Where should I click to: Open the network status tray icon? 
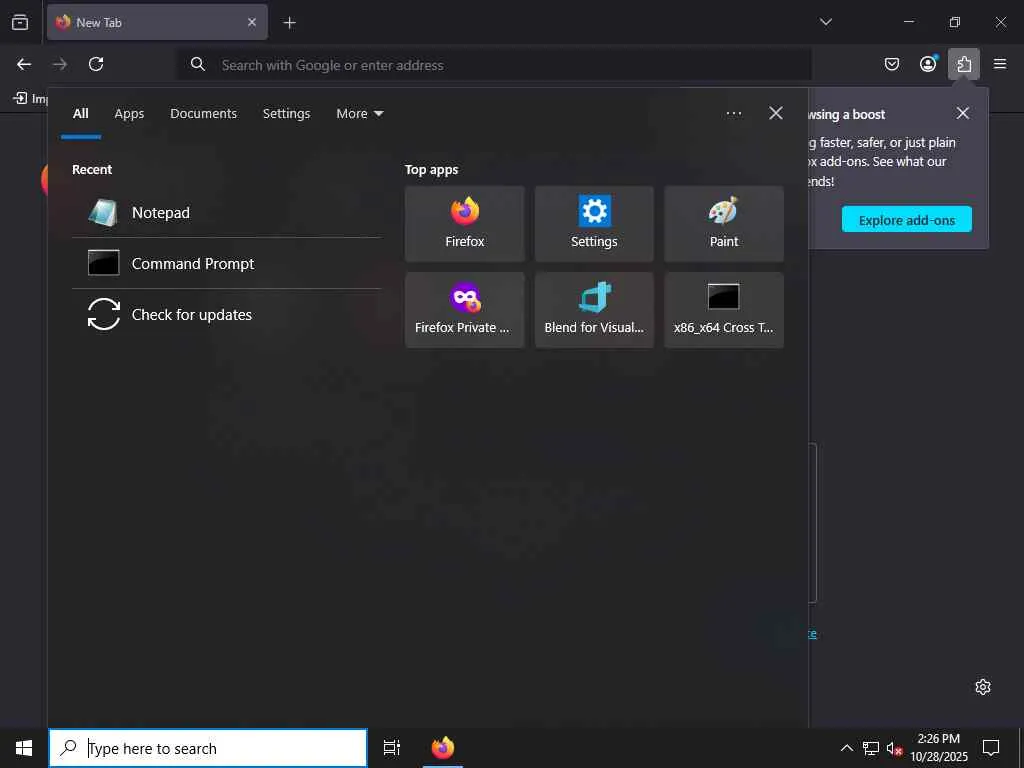[x=871, y=748]
